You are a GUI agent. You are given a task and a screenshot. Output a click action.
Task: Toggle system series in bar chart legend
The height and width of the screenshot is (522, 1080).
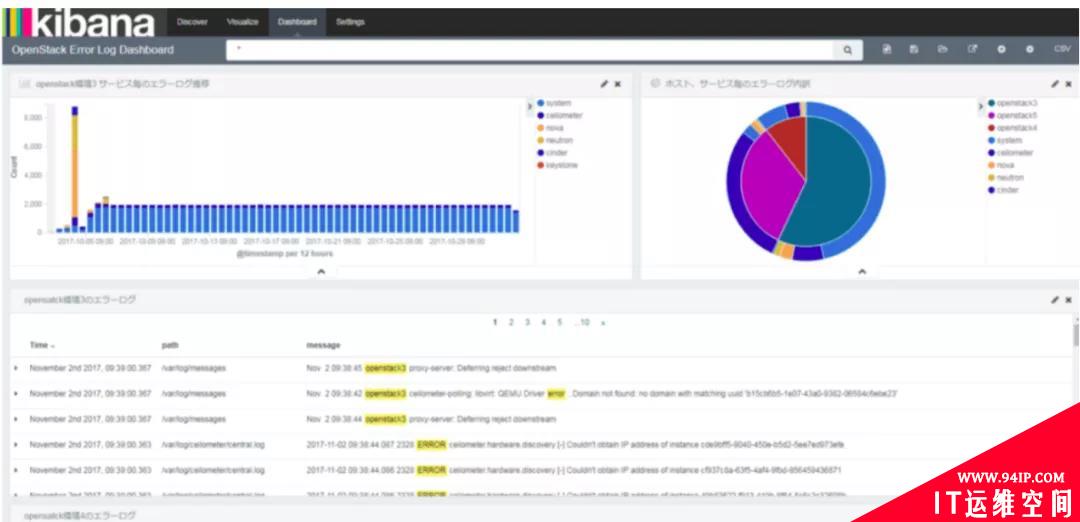pyautogui.click(x=554, y=103)
